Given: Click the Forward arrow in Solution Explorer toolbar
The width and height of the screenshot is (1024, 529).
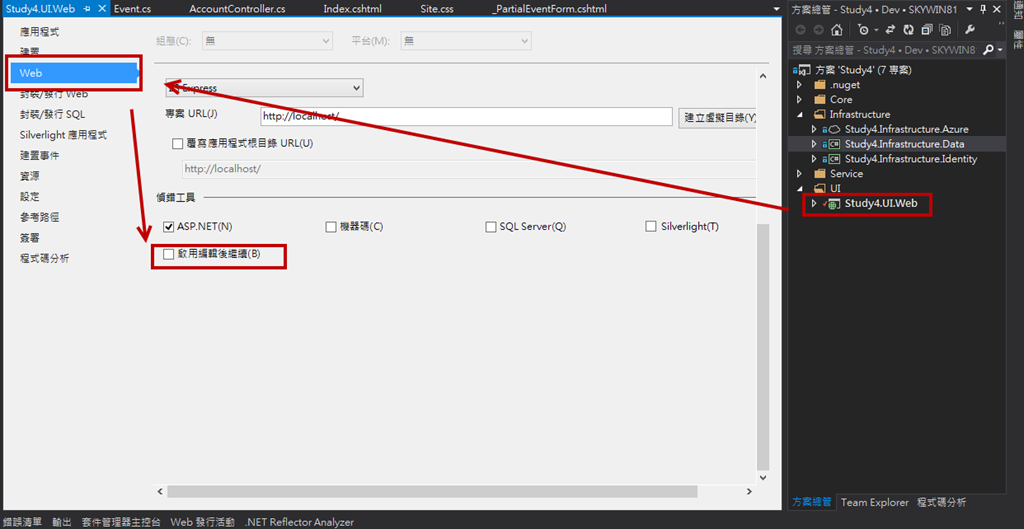Looking at the screenshot, I should pyautogui.click(x=818, y=30).
